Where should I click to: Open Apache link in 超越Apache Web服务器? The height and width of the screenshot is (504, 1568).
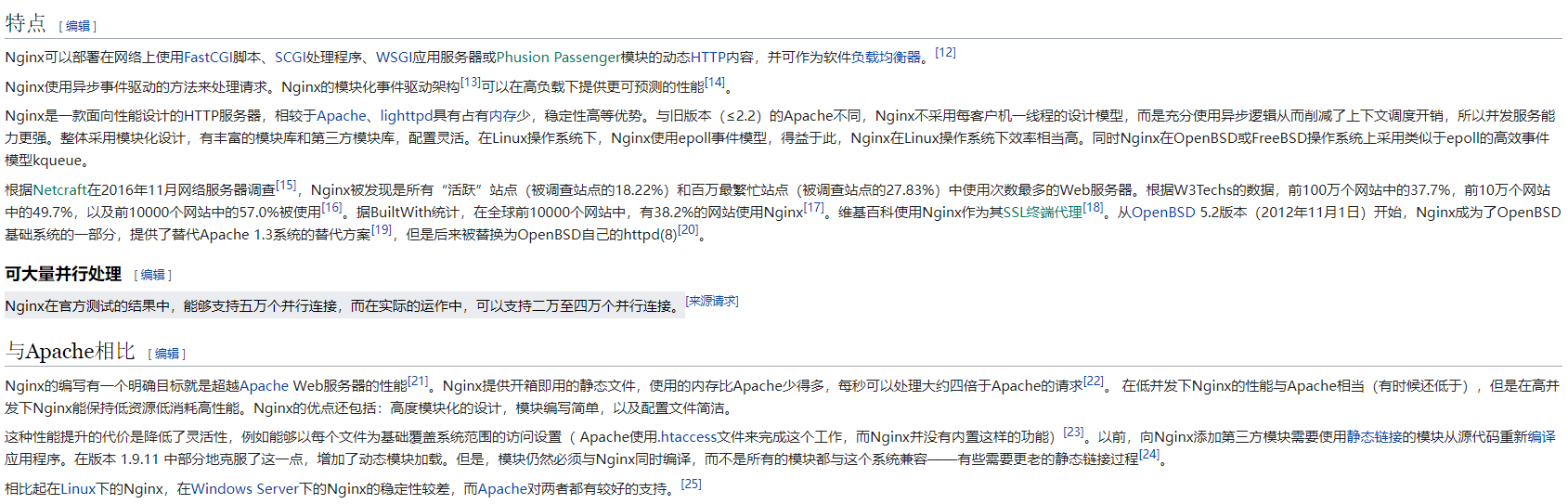point(265,386)
